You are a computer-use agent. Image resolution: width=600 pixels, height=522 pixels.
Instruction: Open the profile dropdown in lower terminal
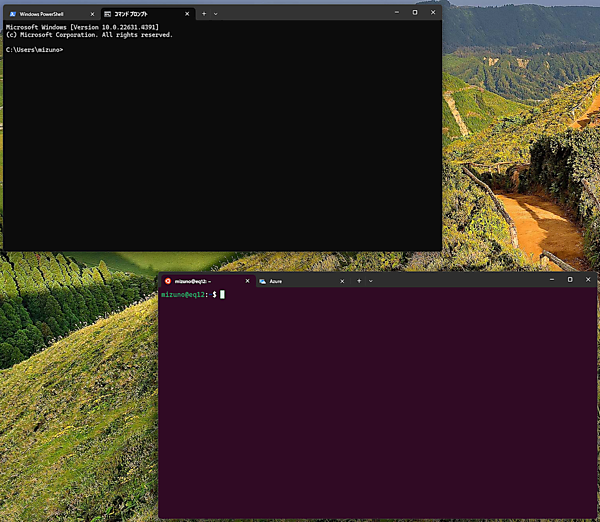tap(371, 281)
